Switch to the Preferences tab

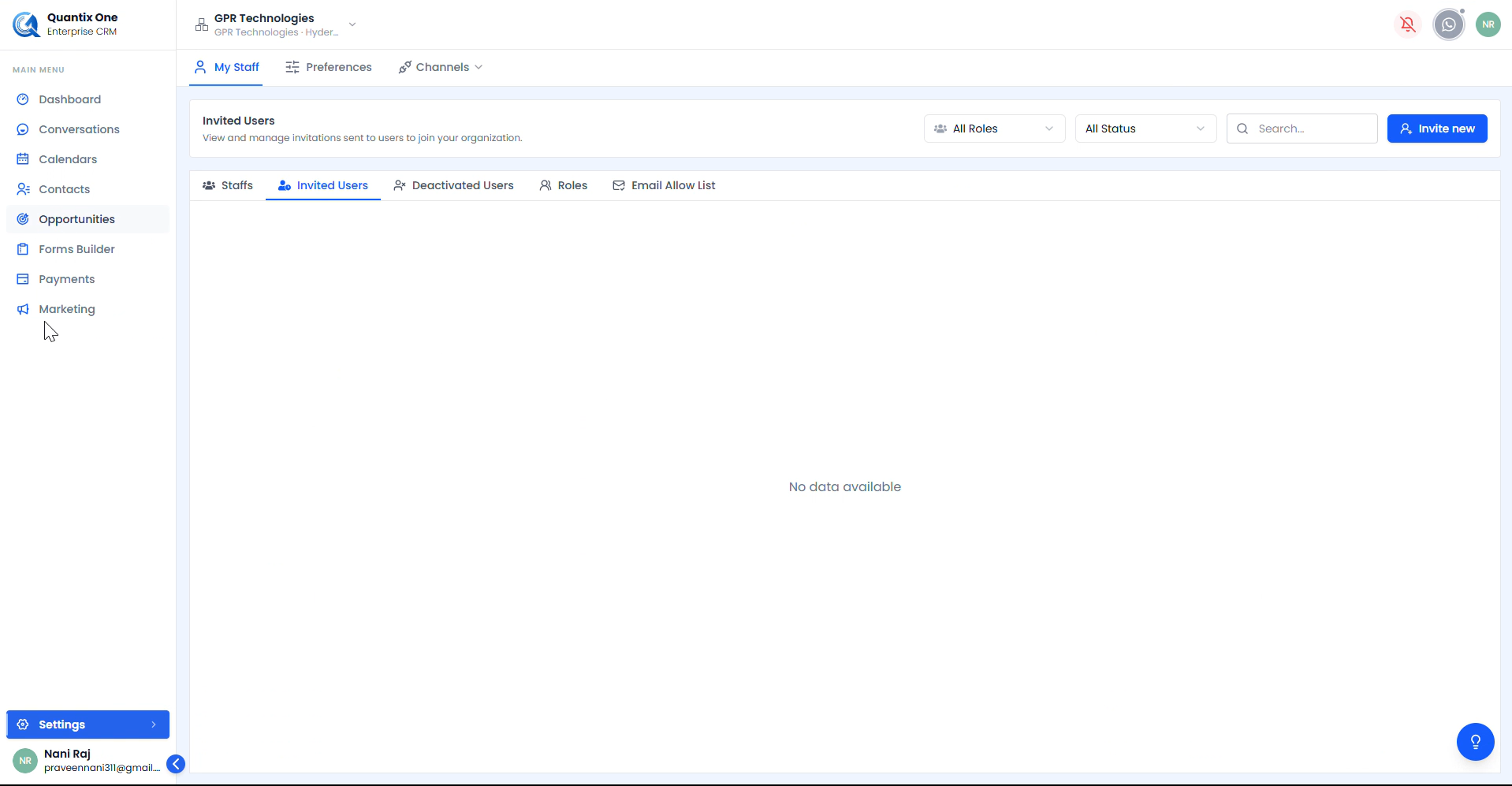pos(329,67)
